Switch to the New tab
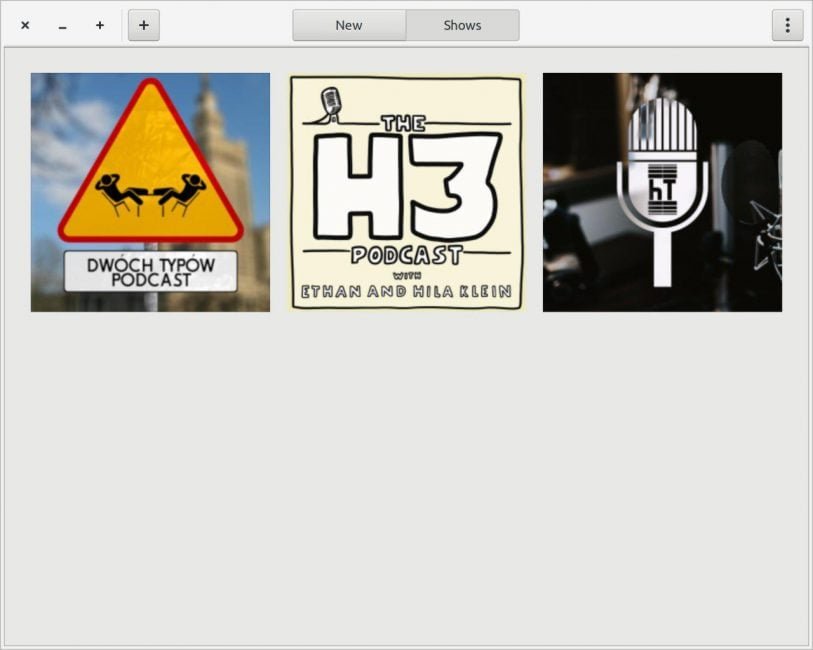 click(x=349, y=25)
